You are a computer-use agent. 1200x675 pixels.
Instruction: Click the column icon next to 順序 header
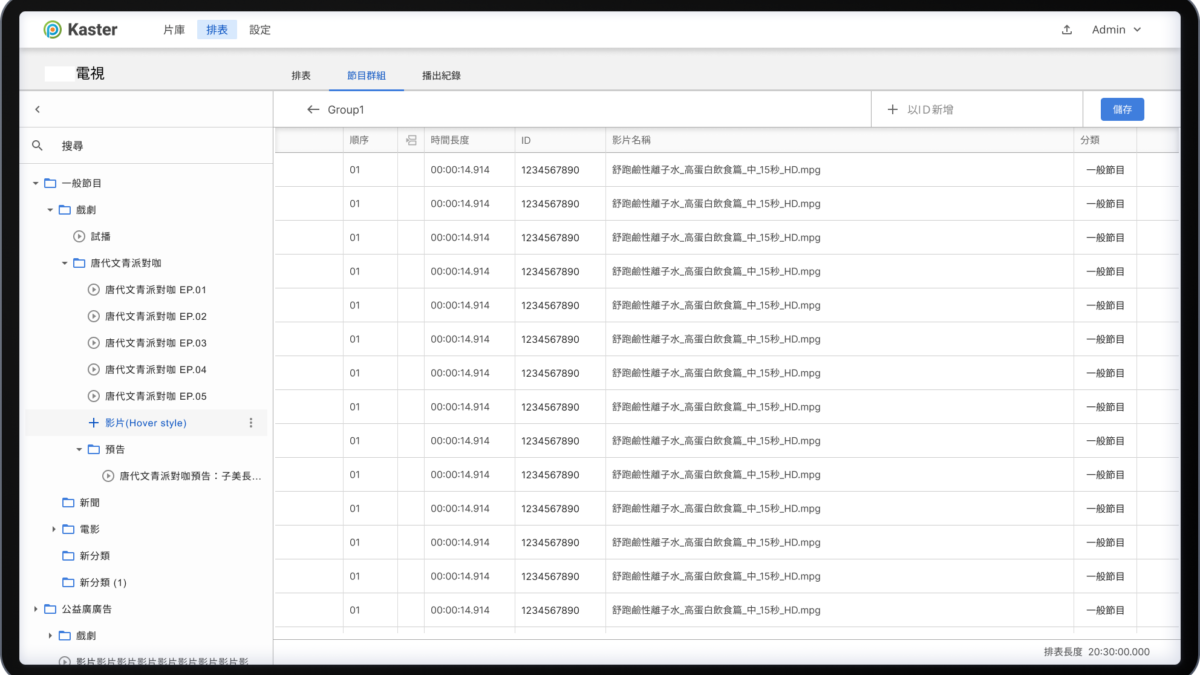coord(411,141)
